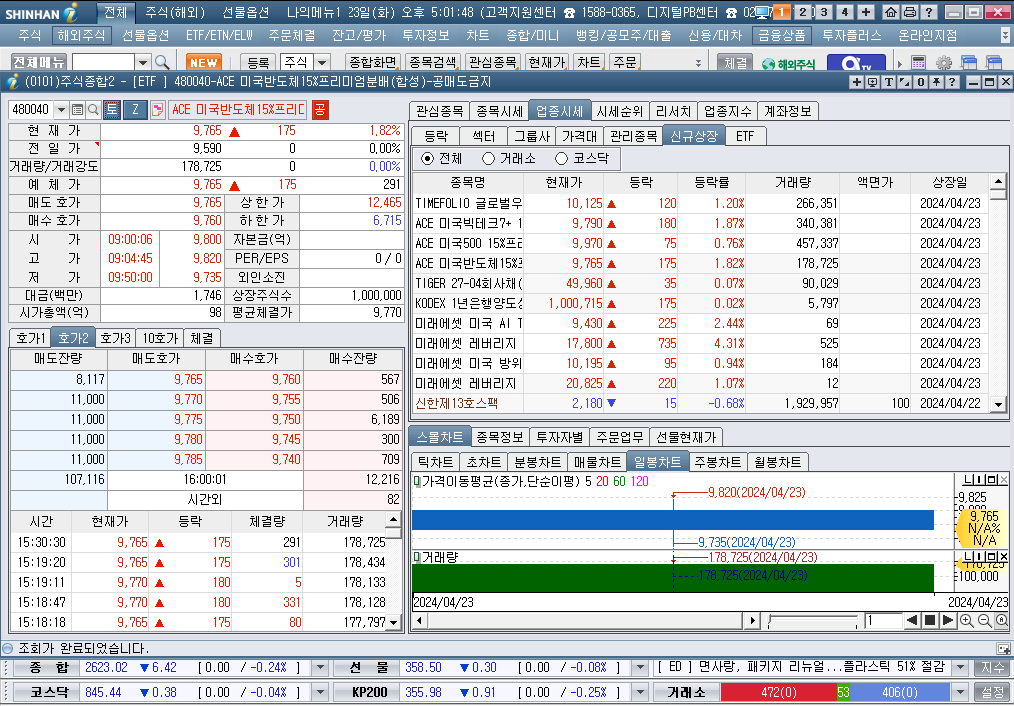Screen dimensions: 1014x706
Task: Expand the 코스닥 ticker dropdown
Action: pyautogui.click(x=320, y=692)
